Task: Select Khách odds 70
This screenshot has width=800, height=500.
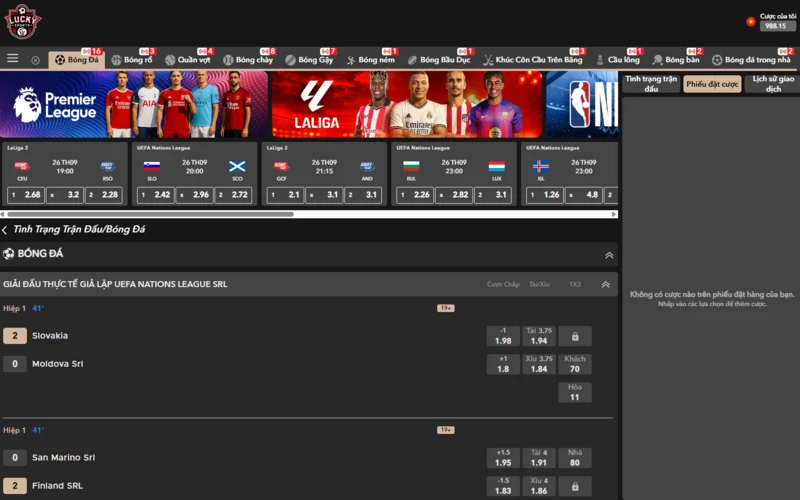Action: [575, 364]
